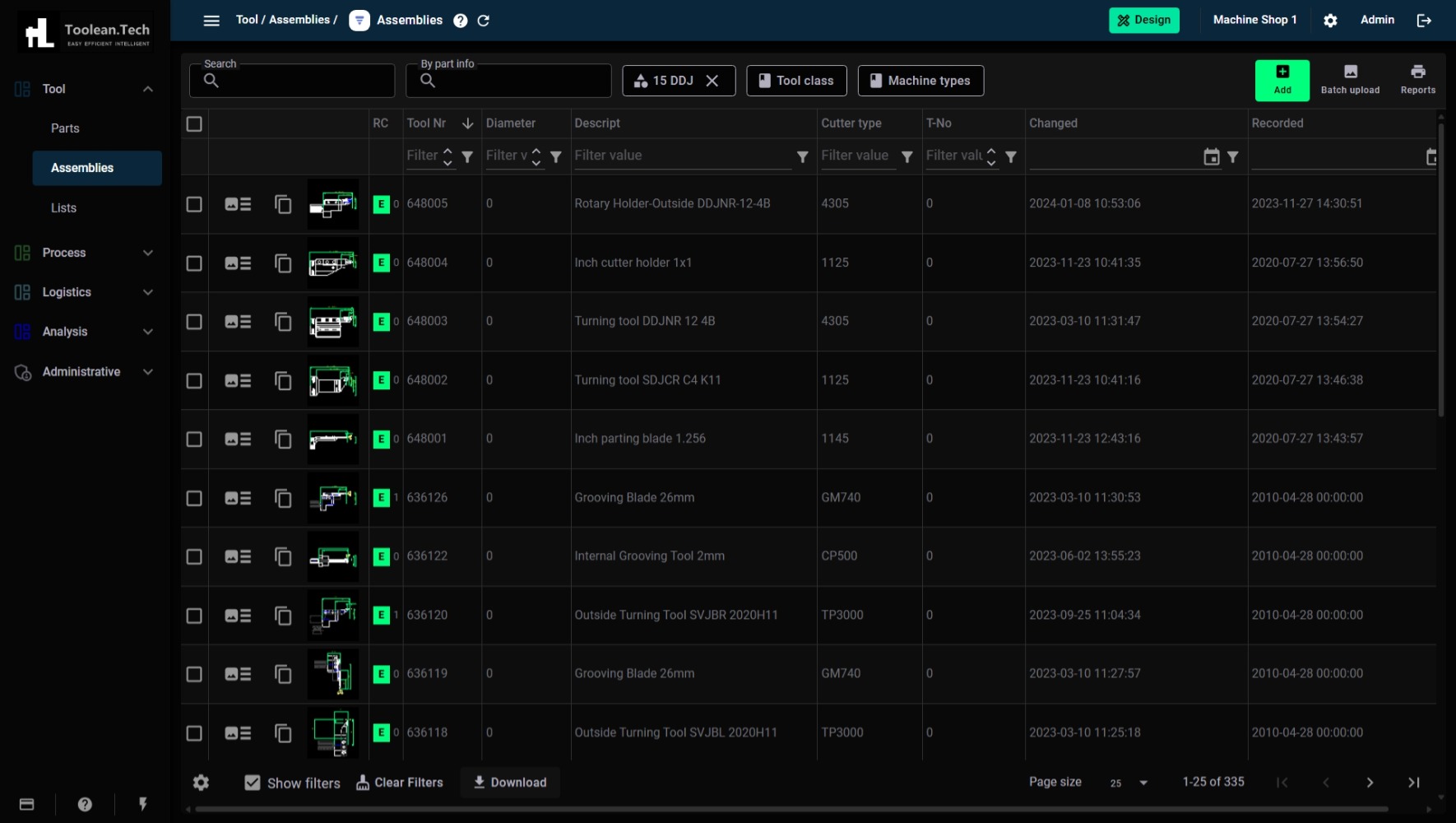The image size is (1456, 823).
Task: Open Batch upload
Action: click(x=1350, y=80)
